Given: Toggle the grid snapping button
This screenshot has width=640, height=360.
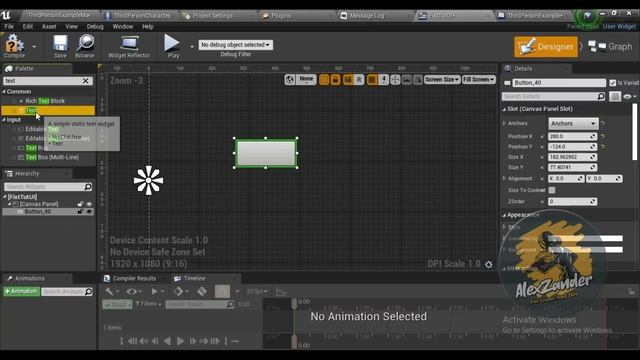Looking at the screenshot, I should coord(372,80).
